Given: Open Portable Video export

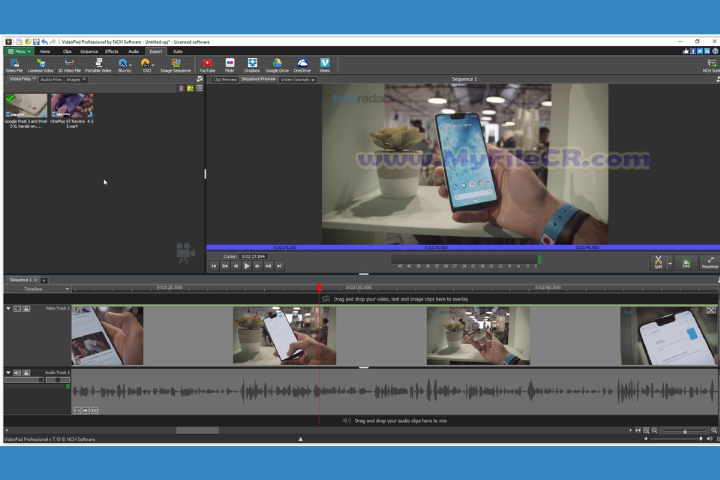Looking at the screenshot, I should coord(98,65).
